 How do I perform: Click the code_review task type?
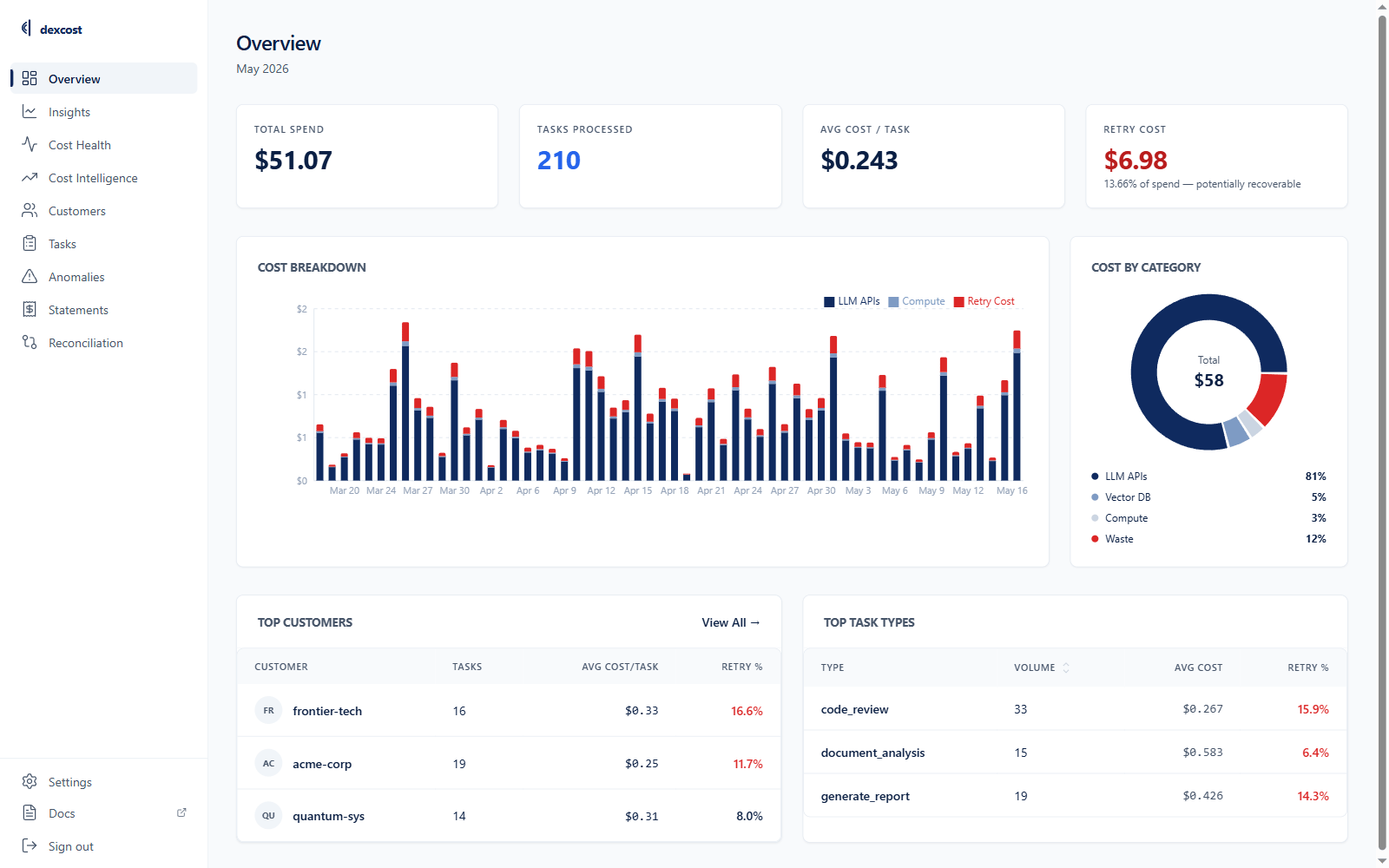pos(855,709)
